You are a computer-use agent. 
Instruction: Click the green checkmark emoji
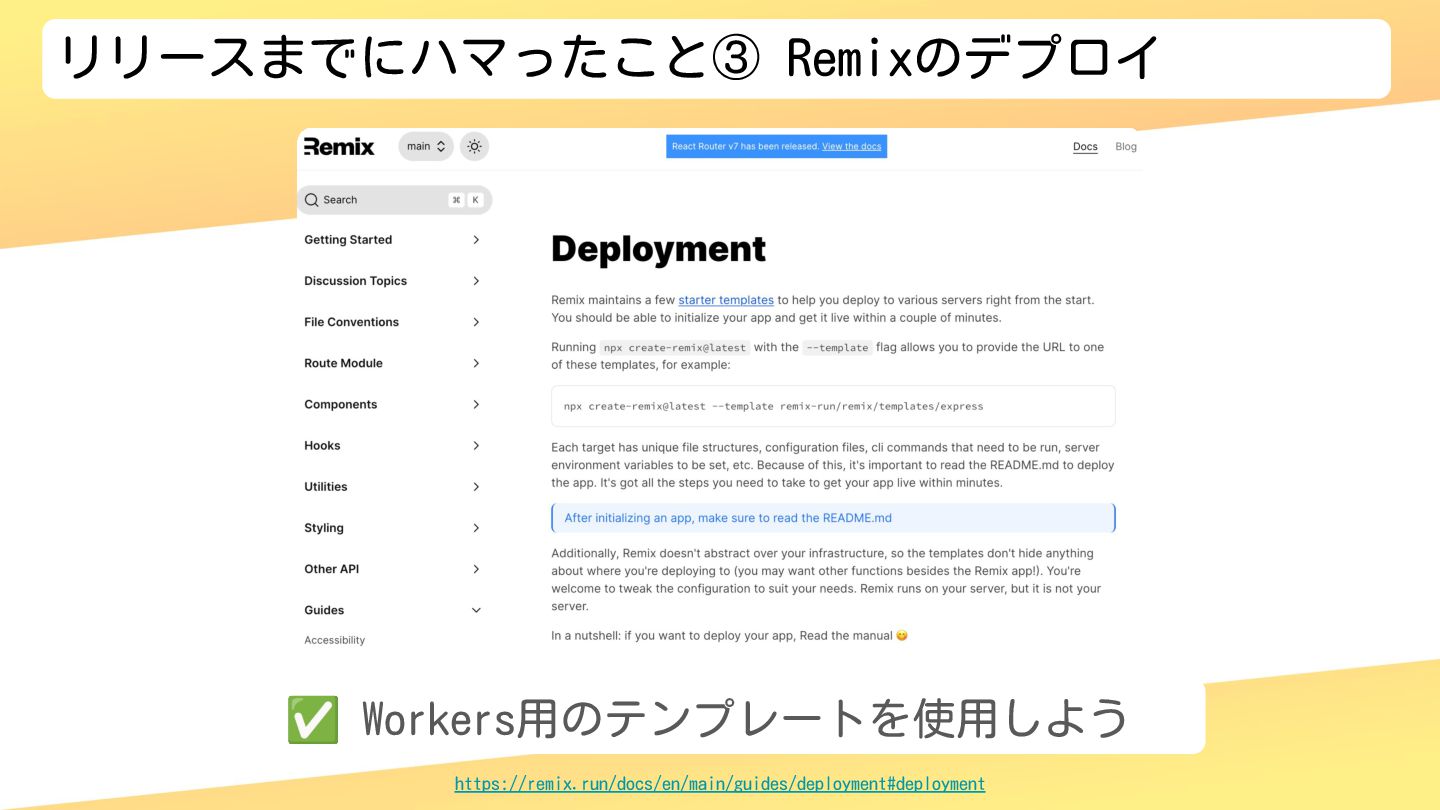pyautogui.click(x=313, y=719)
